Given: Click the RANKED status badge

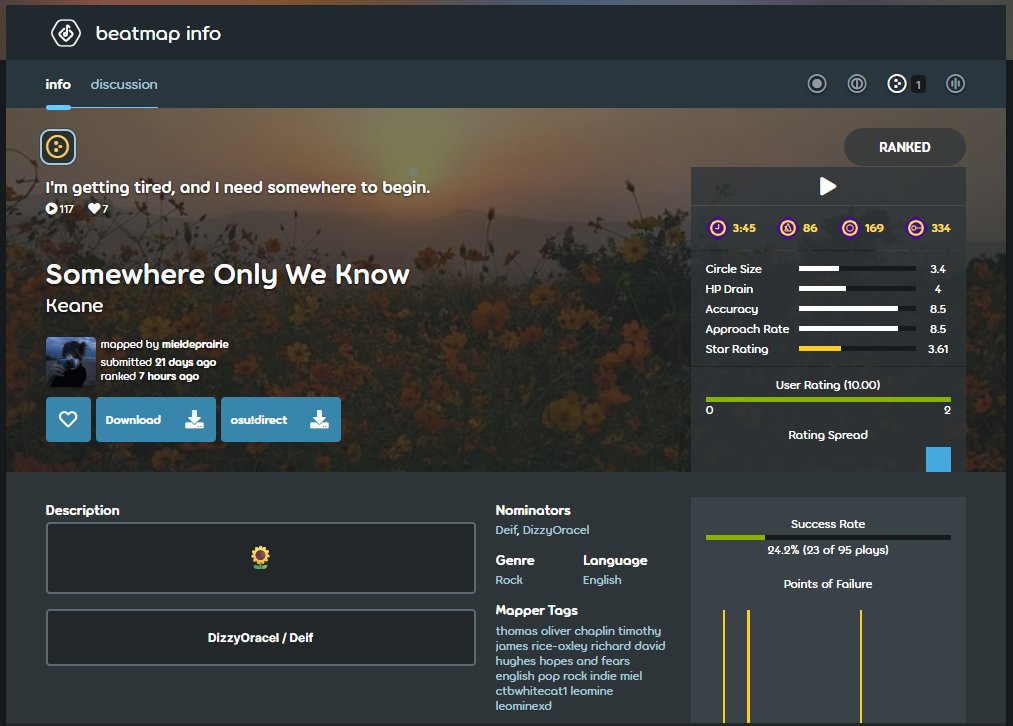Looking at the screenshot, I should click(x=904, y=147).
